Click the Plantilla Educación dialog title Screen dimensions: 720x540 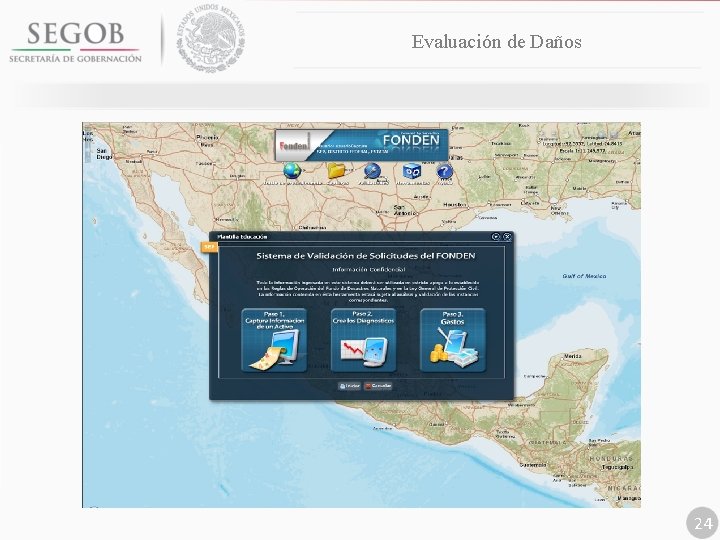242,236
